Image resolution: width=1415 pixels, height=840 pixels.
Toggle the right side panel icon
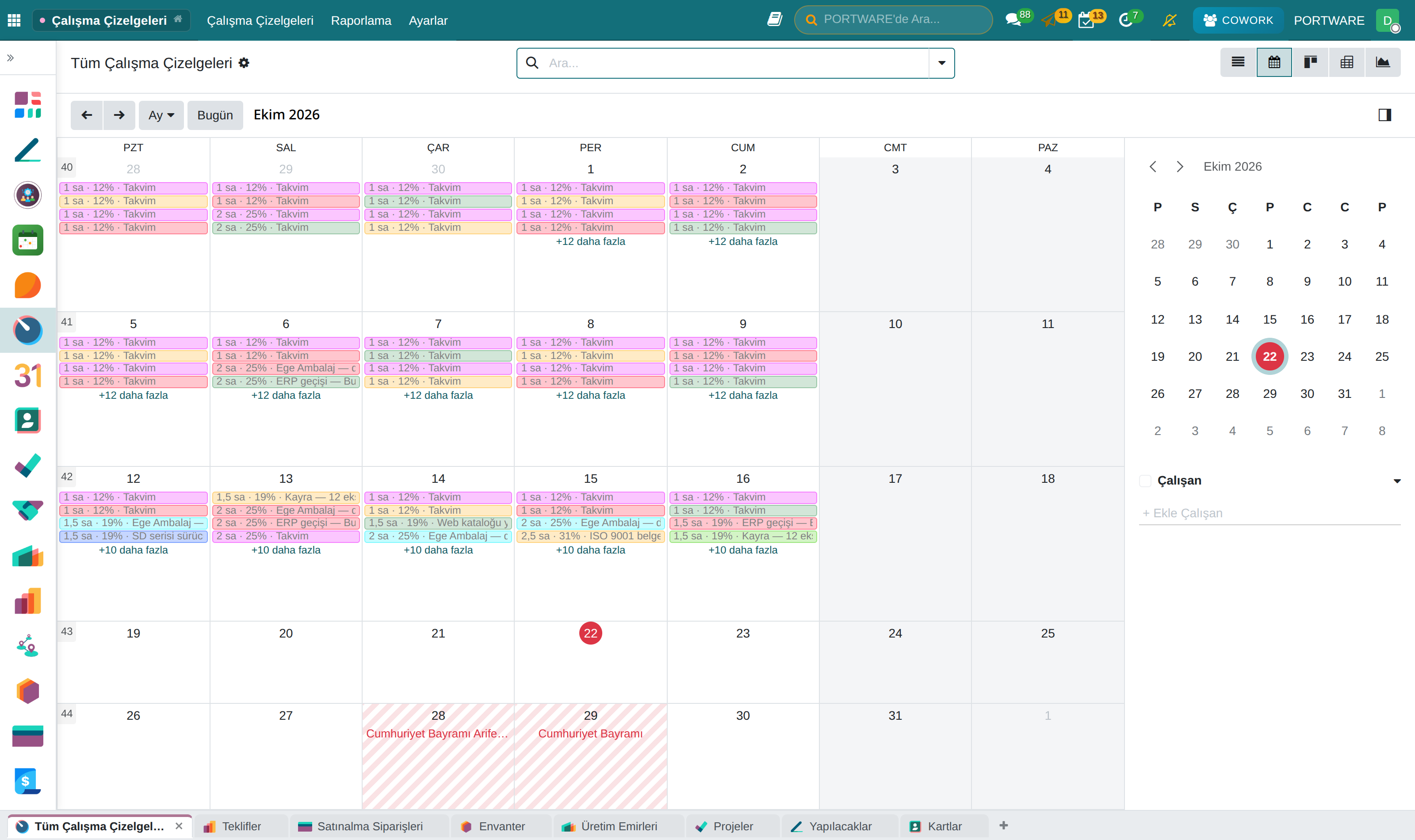(1384, 115)
